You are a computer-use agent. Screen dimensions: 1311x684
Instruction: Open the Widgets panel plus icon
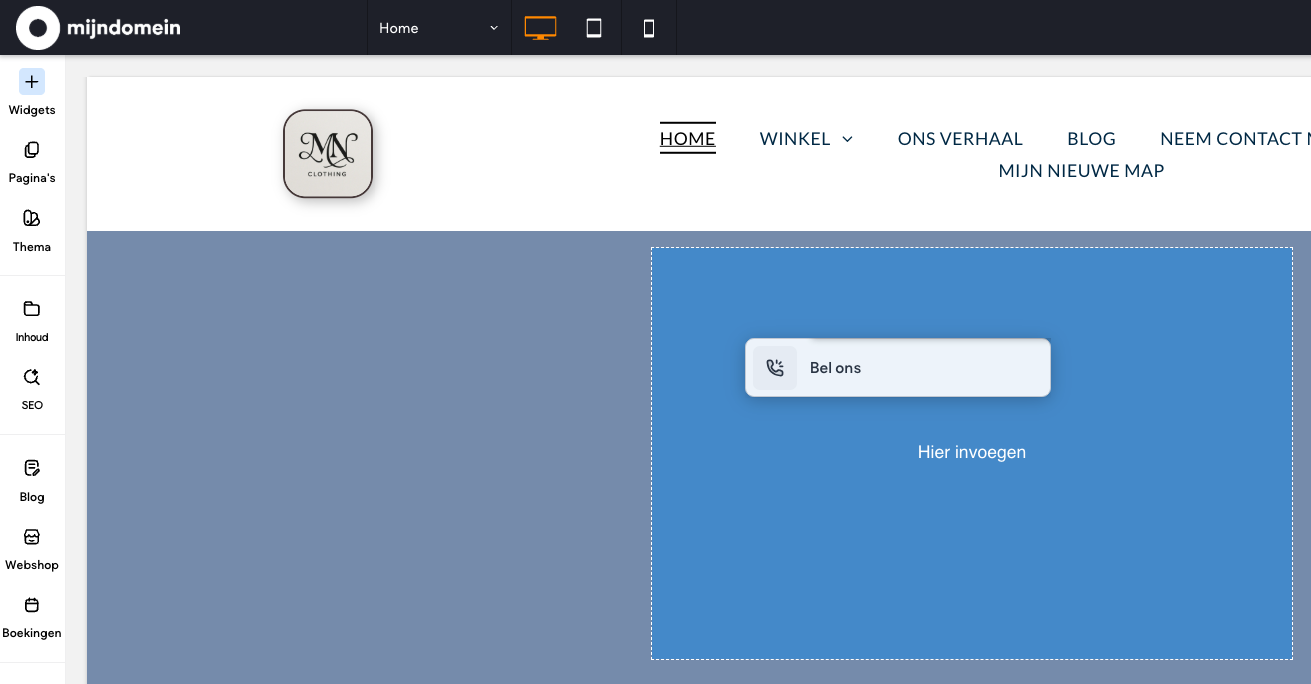click(32, 82)
